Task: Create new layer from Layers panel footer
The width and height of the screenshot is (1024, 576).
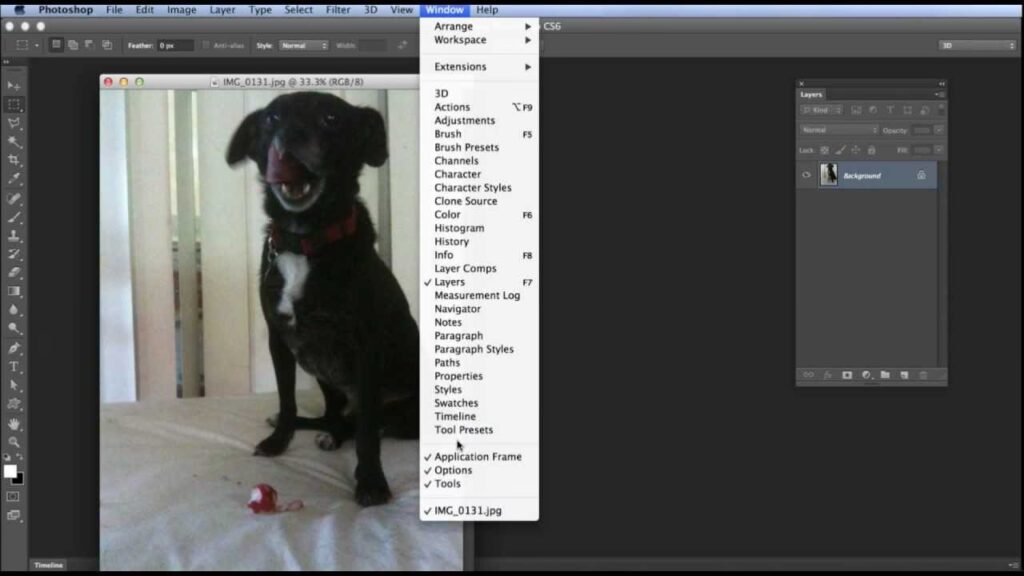Action: (904, 375)
